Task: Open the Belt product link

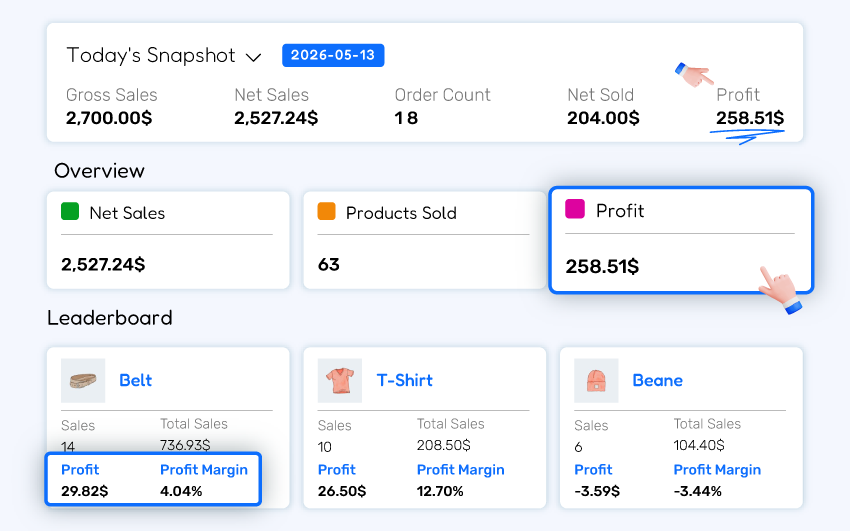Action: 136,380
